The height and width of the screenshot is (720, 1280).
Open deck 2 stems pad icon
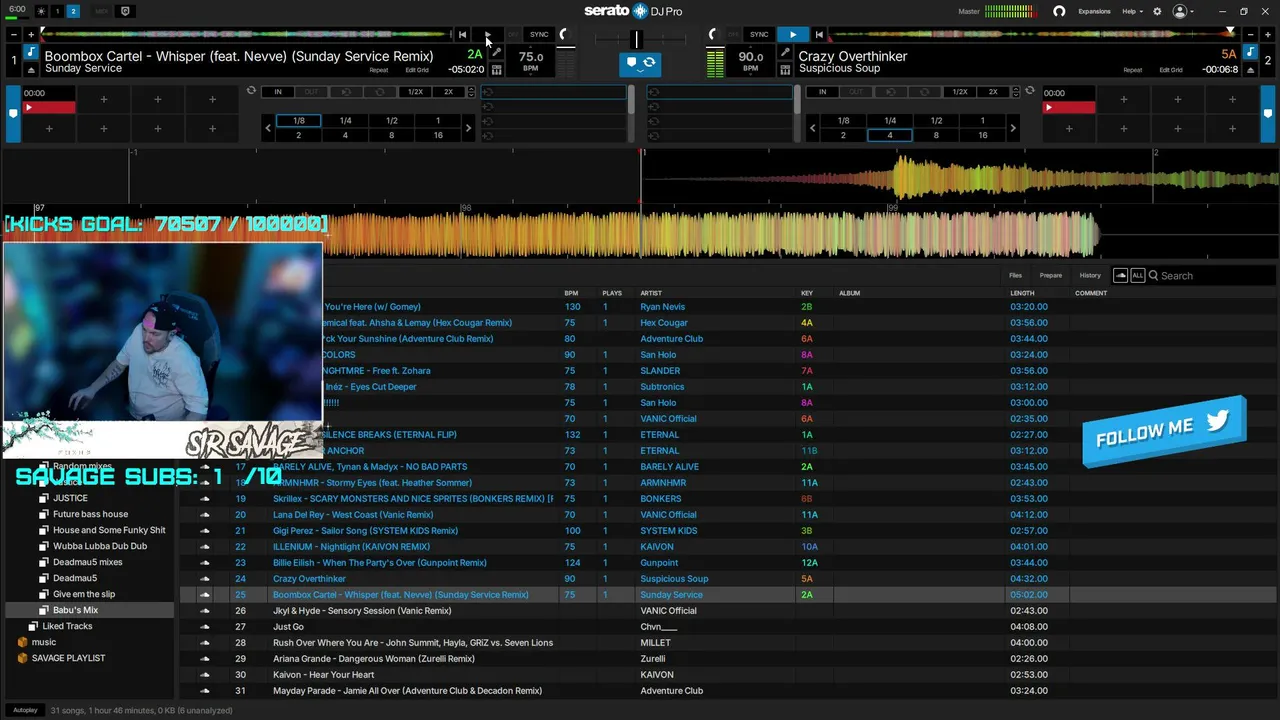point(786,70)
